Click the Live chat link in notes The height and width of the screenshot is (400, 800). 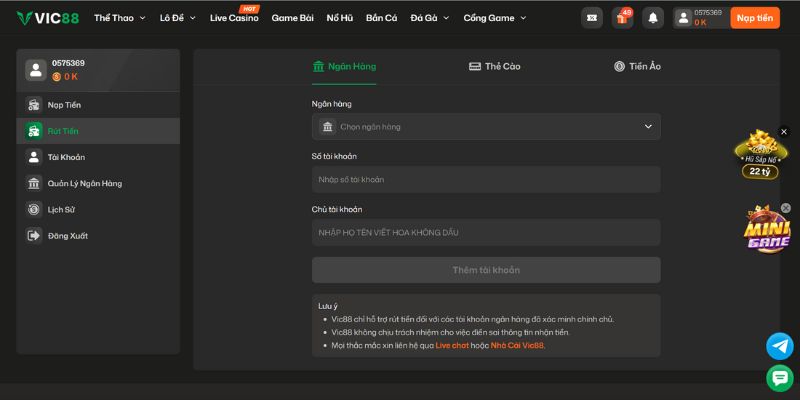pyautogui.click(x=452, y=345)
